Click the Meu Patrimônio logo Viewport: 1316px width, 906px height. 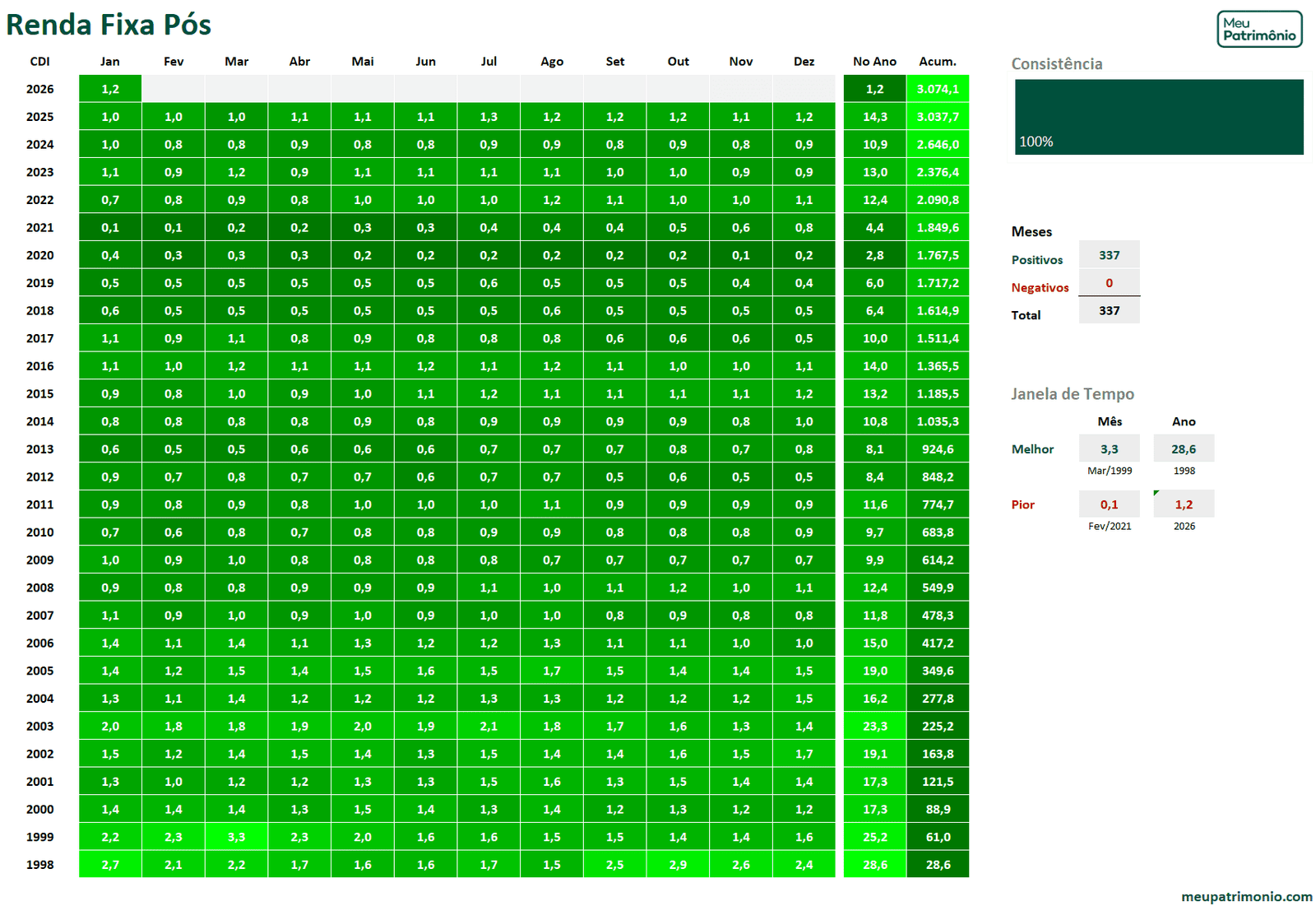coord(1258,29)
